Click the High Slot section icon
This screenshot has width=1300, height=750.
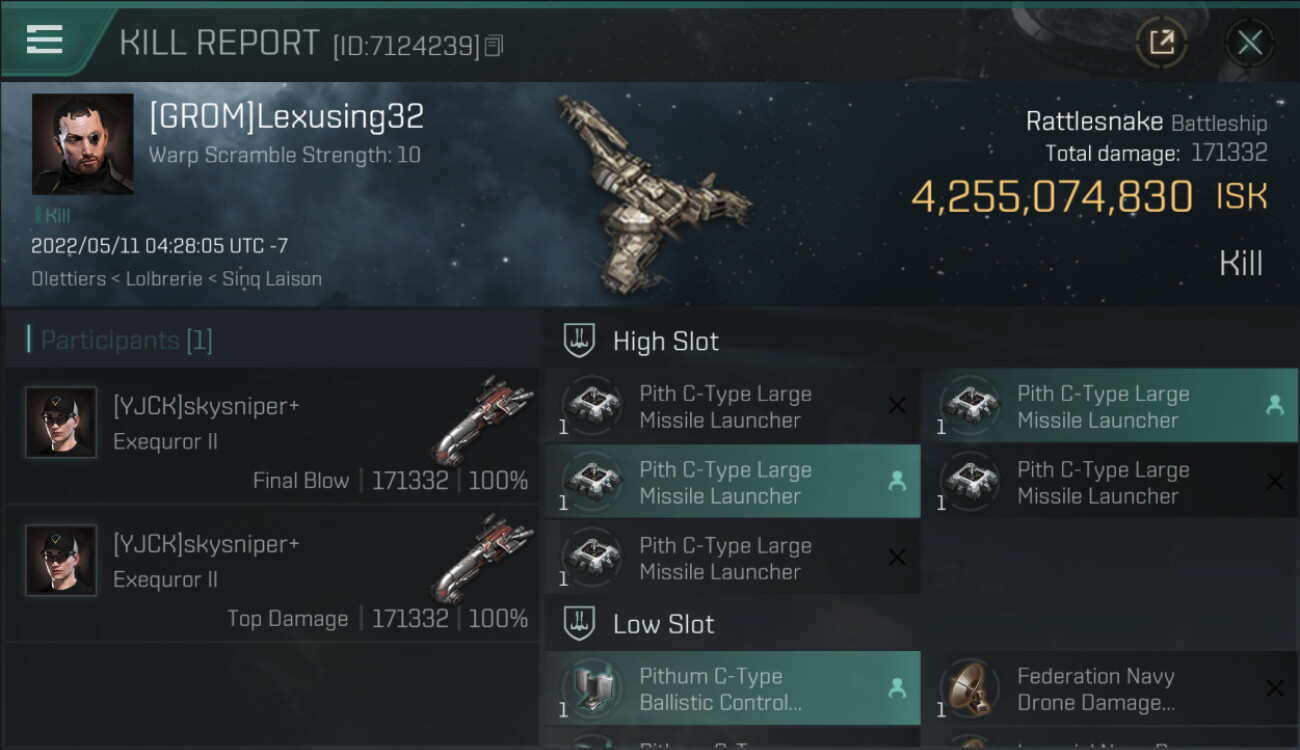[x=580, y=341]
